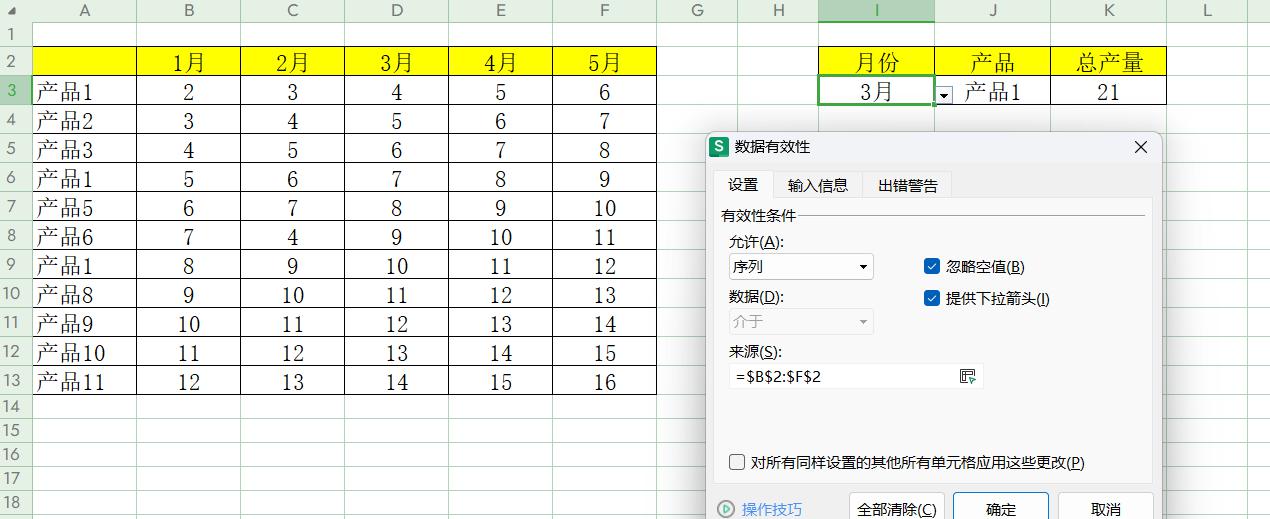Enable apply changes to all same-setting cells
The height and width of the screenshot is (519, 1270).
click(x=737, y=462)
